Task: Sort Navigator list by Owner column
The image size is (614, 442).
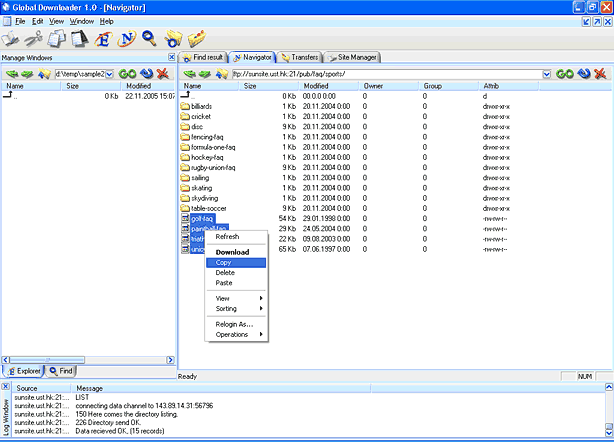Action: [x=388, y=86]
